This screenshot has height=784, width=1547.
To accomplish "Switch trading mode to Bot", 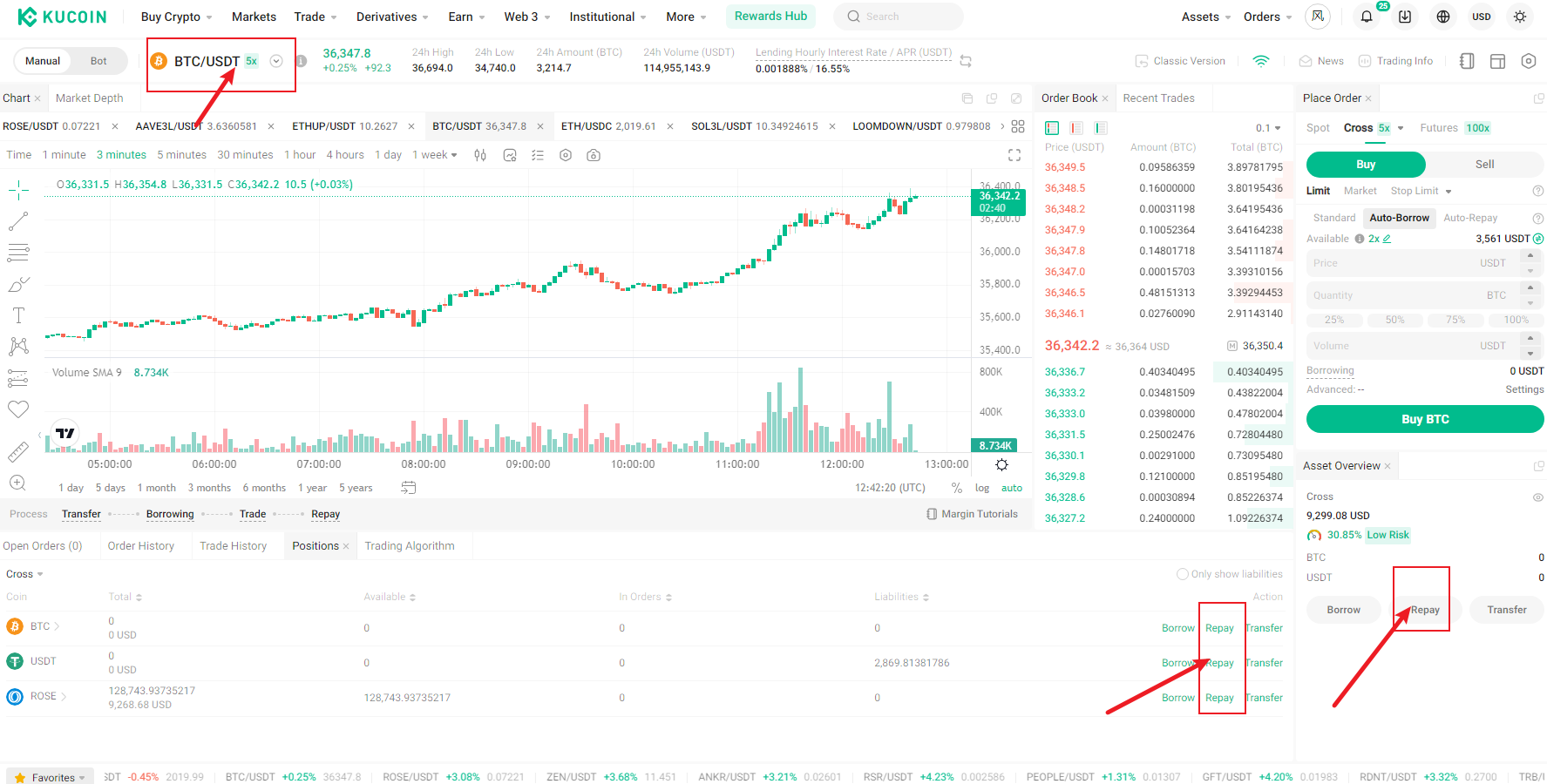I will [98, 61].
